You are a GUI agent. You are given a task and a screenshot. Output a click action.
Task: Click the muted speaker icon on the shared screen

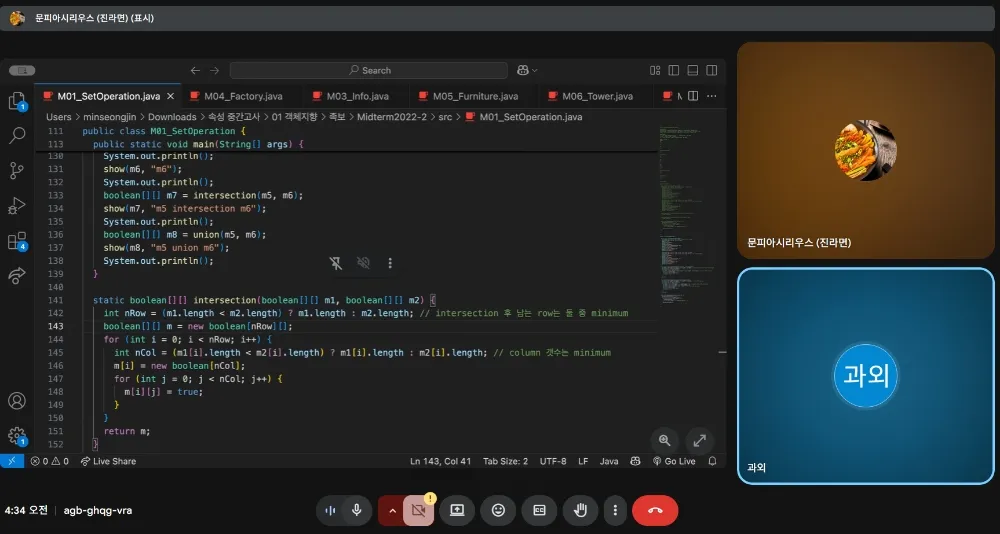tap(364, 263)
